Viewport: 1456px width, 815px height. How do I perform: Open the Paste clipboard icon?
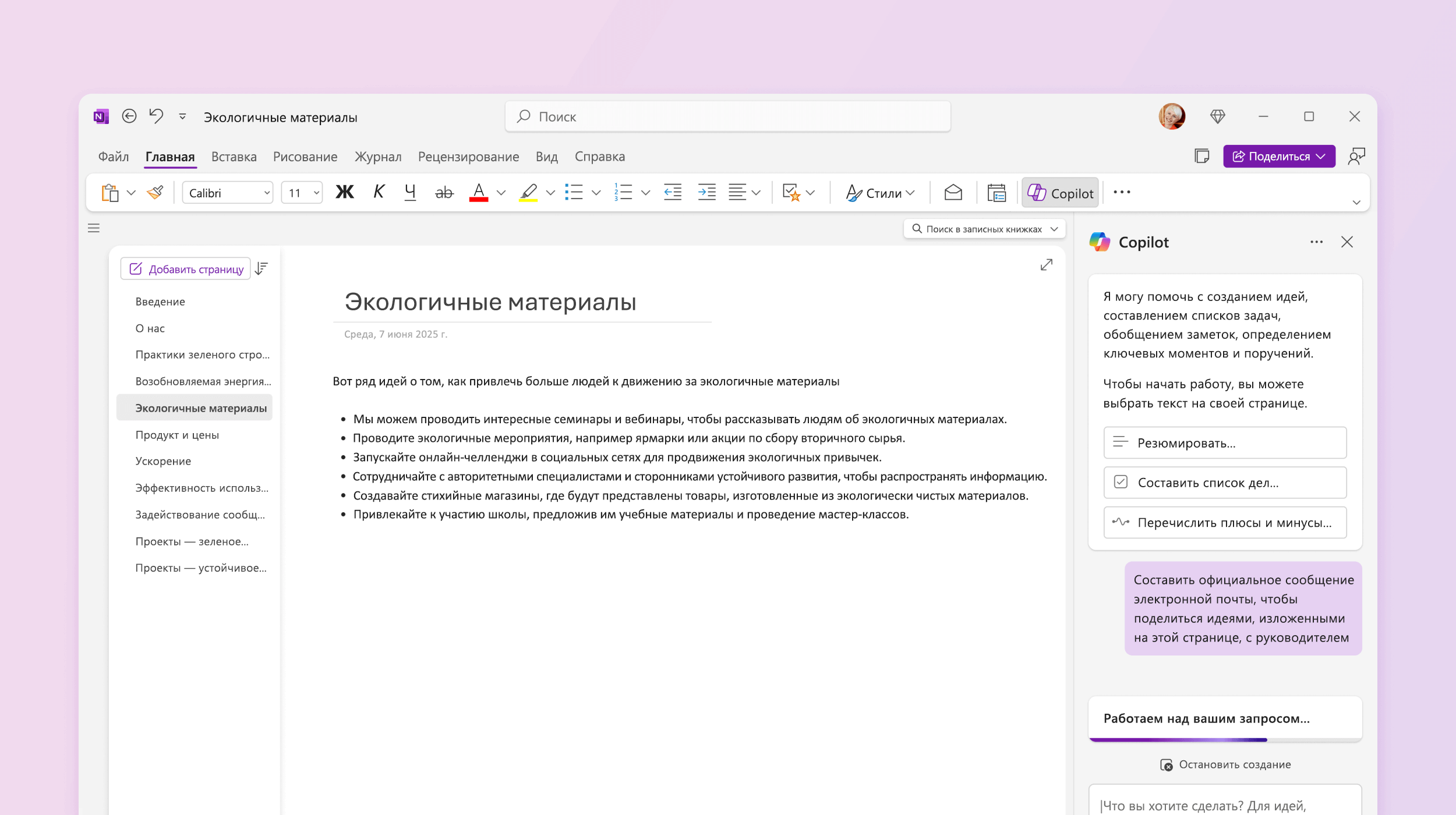click(x=110, y=193)
